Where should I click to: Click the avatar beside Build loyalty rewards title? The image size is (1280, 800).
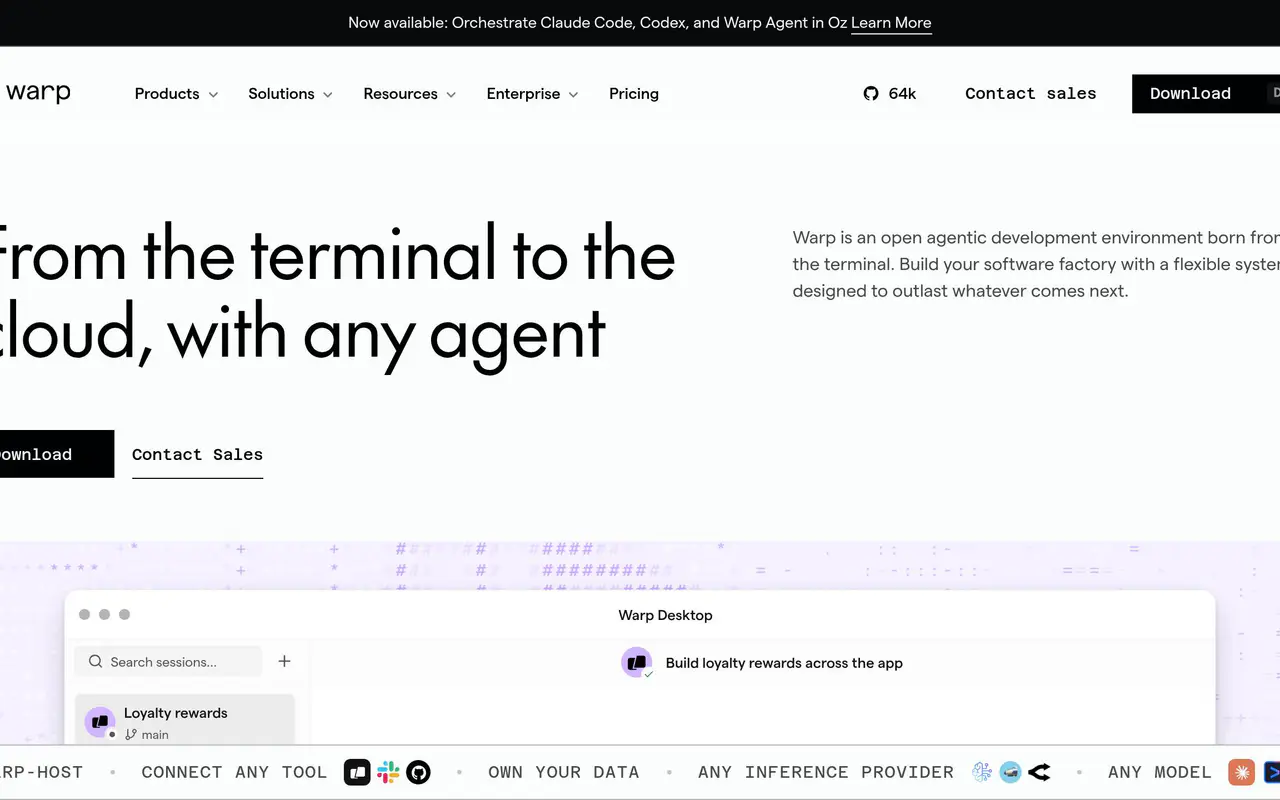tap(637, 662)
